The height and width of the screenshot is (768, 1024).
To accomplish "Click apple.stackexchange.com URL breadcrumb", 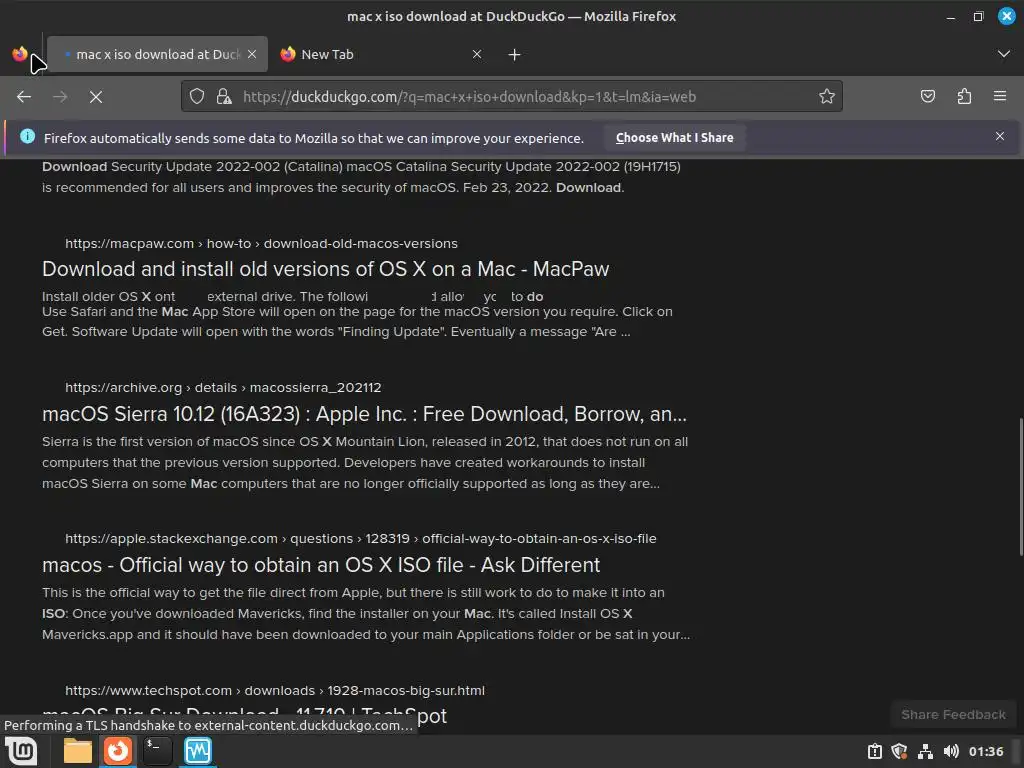I will pos(360,539).
